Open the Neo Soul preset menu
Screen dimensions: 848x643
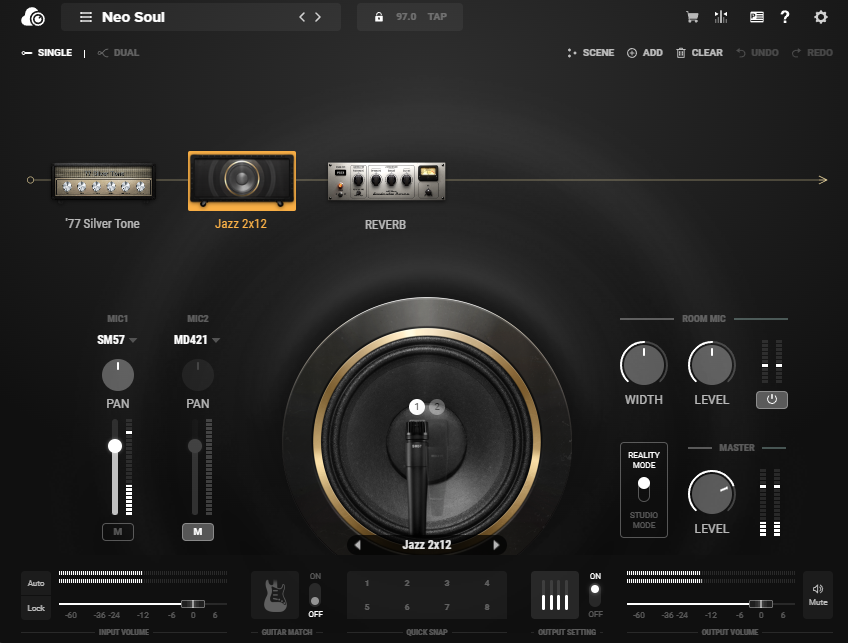pyautogui.click(x=86, y=17)
